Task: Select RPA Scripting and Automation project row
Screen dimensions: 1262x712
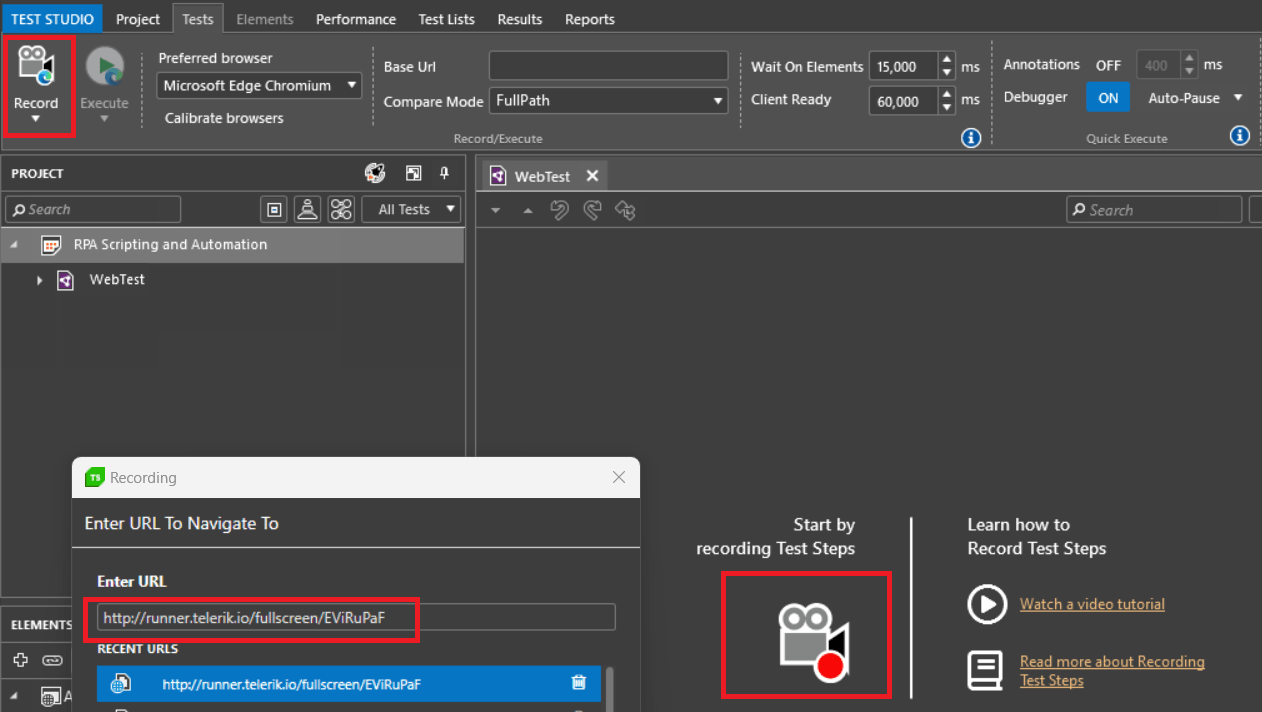Action: click(232, 245)
